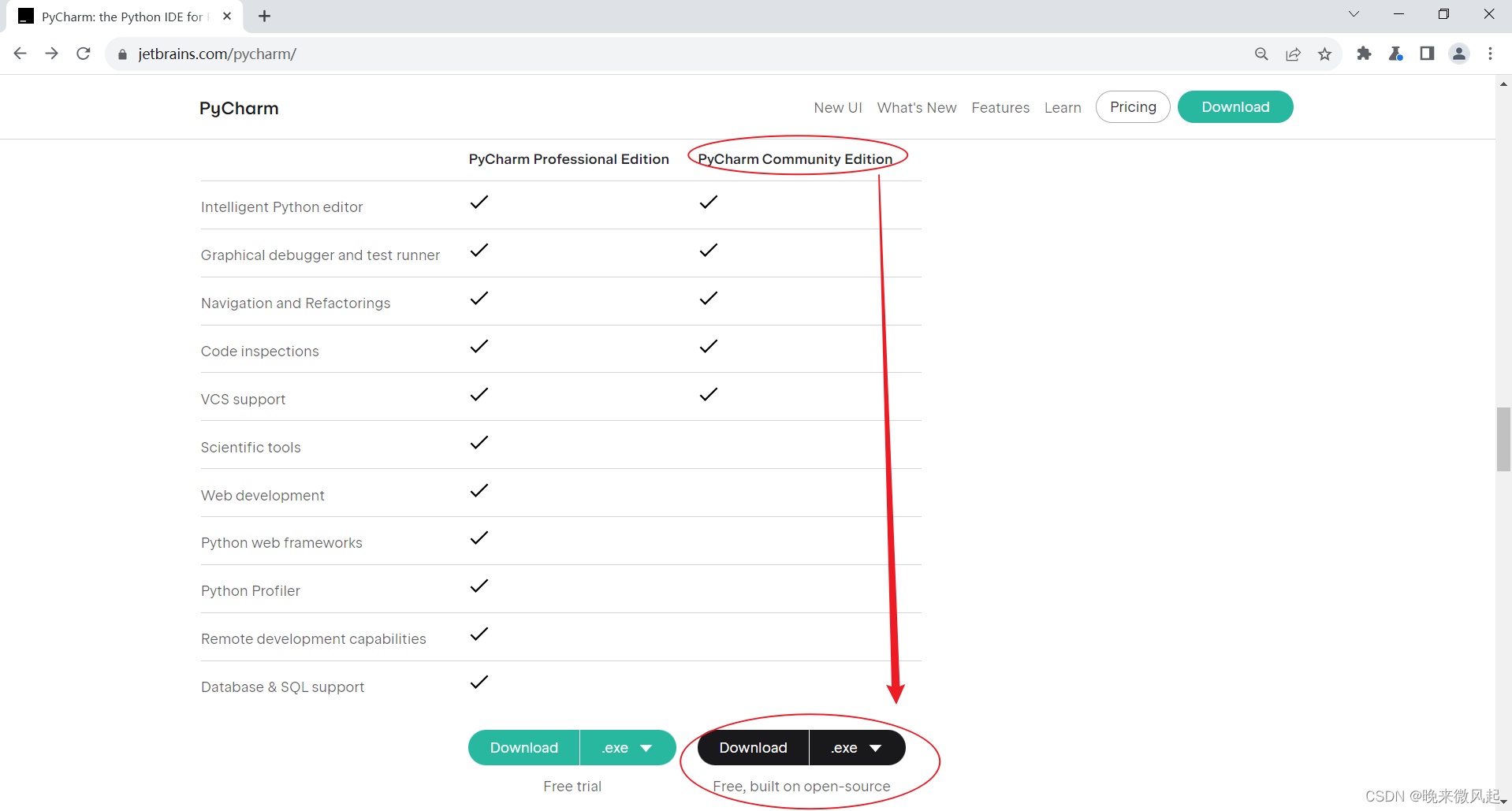Screen dimensions: 1512x811
Task: Select 'Python Profiler' row label
Action: [x=250, y=591]
